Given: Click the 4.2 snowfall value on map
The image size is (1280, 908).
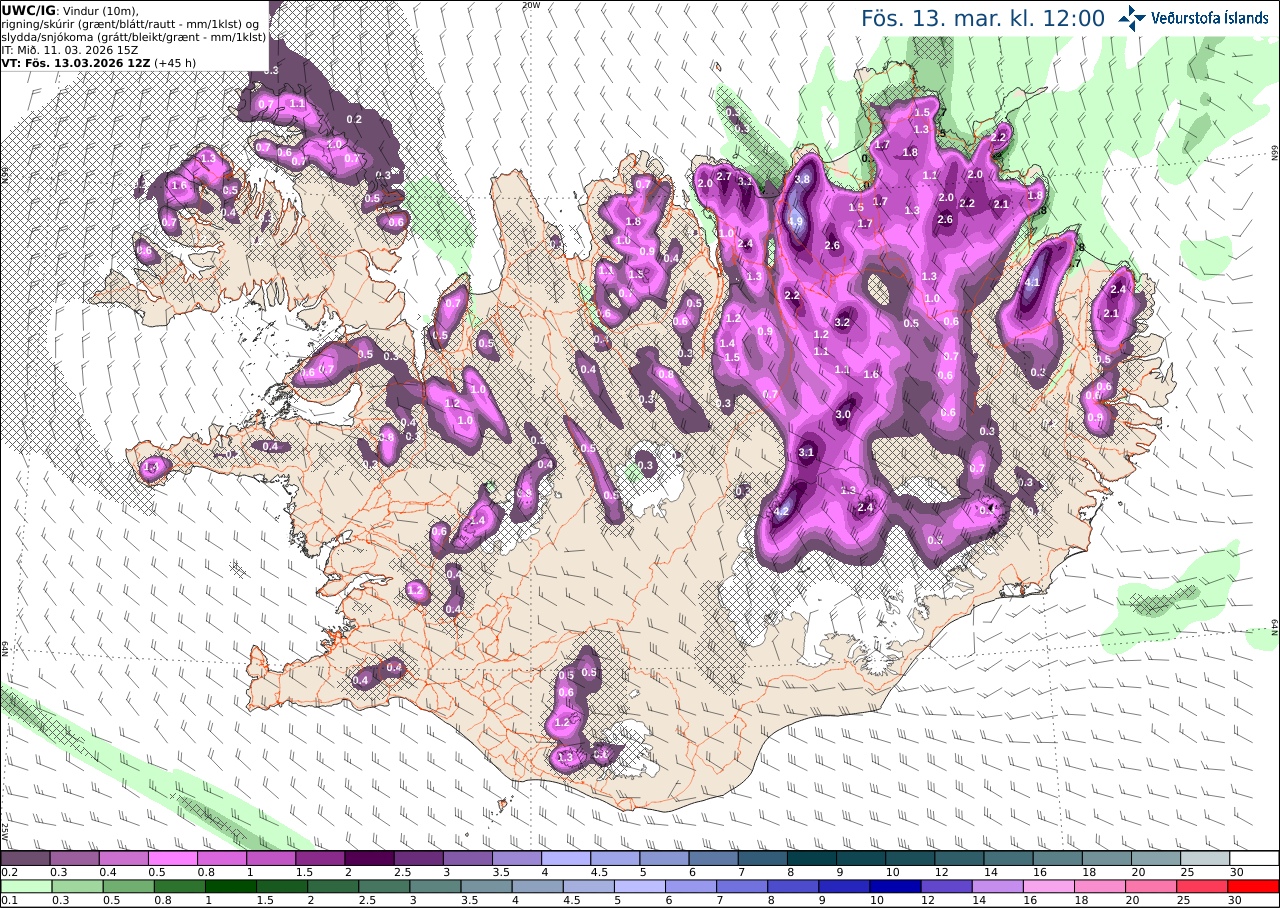Looking at the screenshot, I should pyautogui.click(x=783, y=511).
